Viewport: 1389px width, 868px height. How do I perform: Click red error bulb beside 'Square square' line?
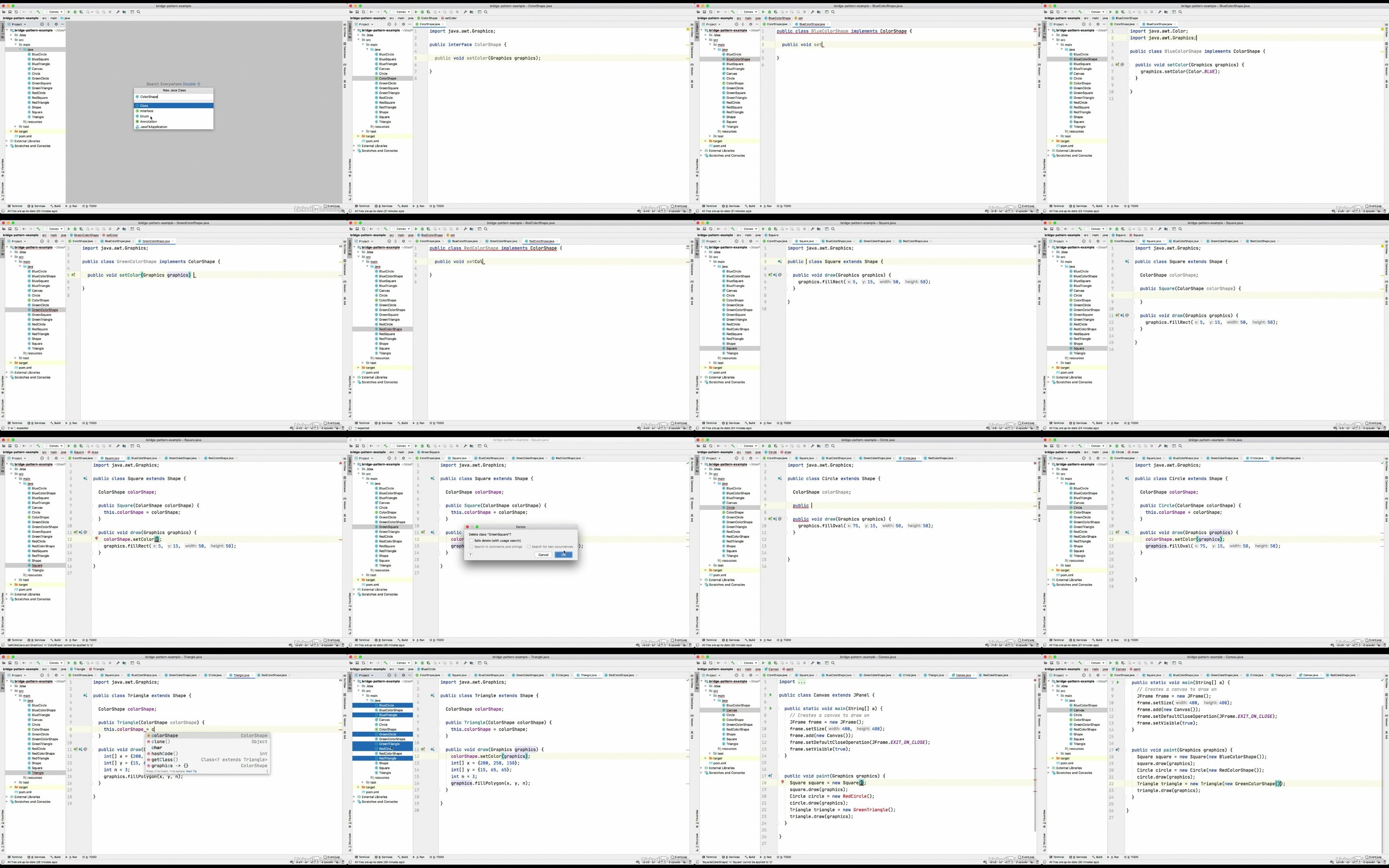[782, 783]
